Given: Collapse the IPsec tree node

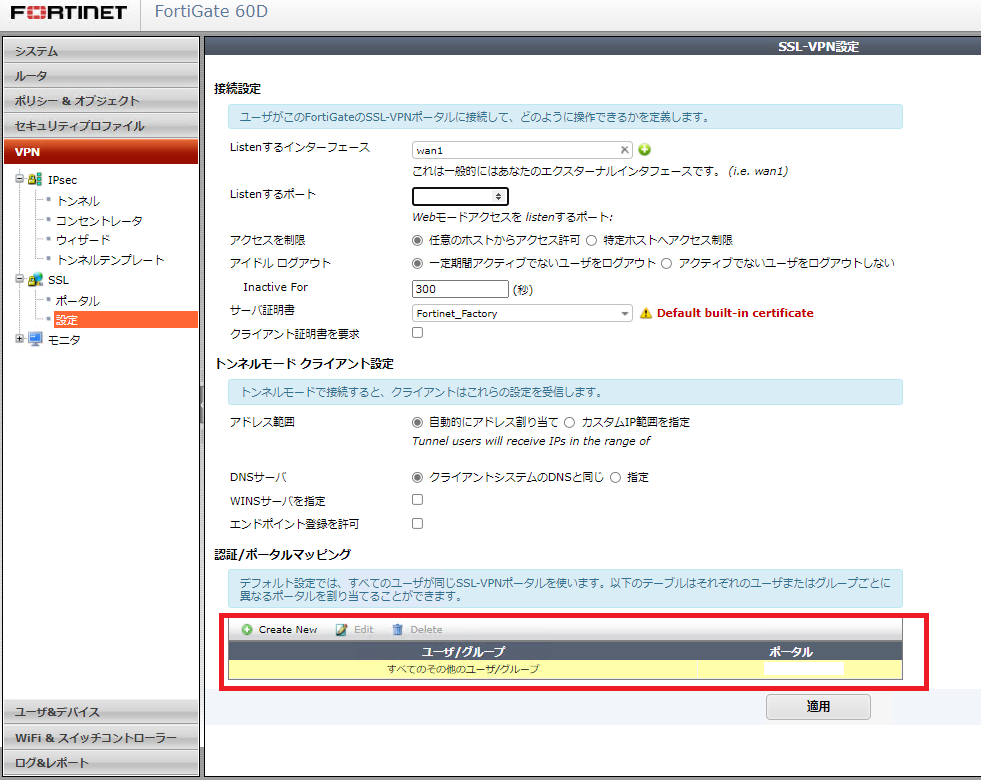Looking at the screenshot, I should point(19,179).
